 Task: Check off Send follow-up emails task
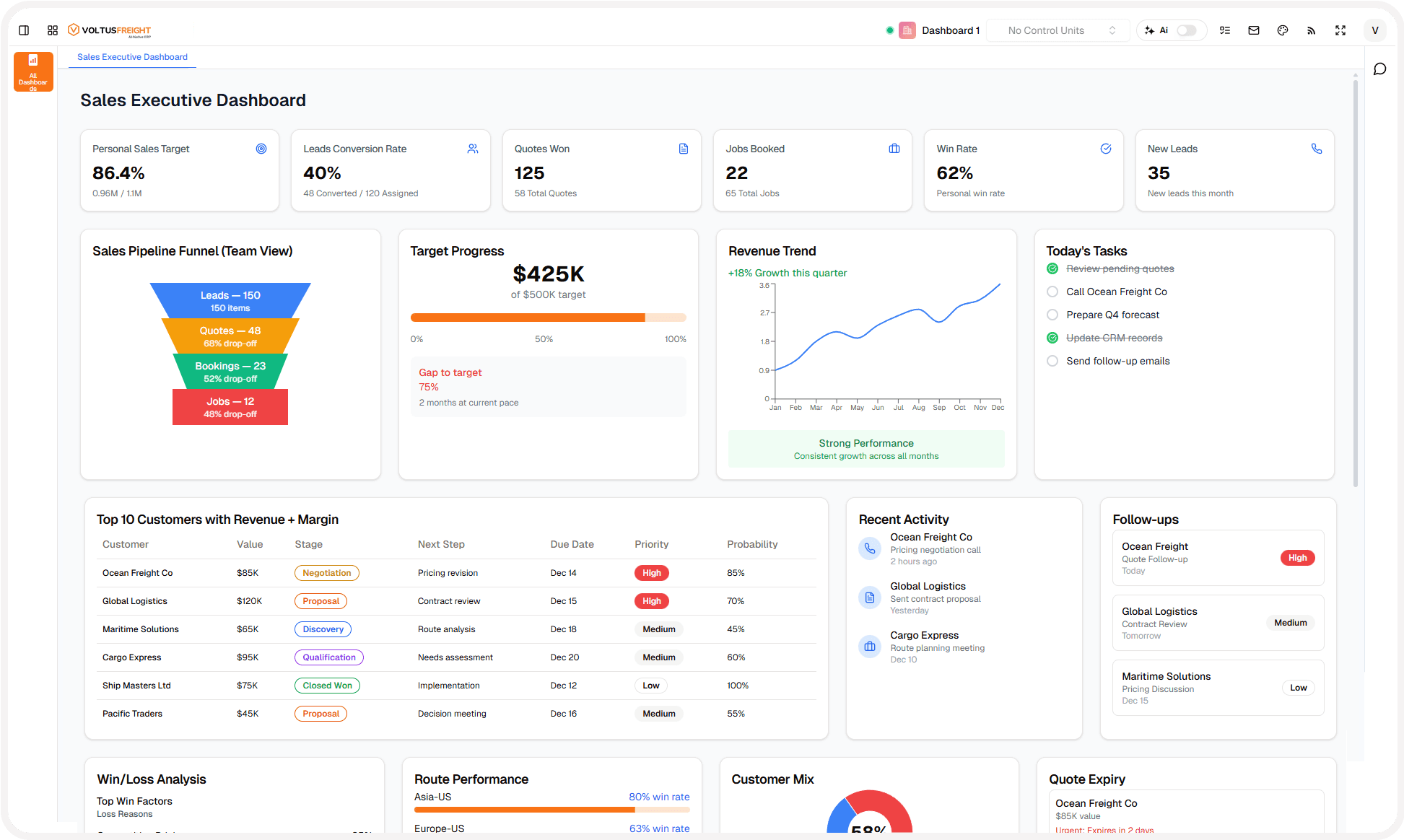pyautogui.click(x=1052, y=361)
